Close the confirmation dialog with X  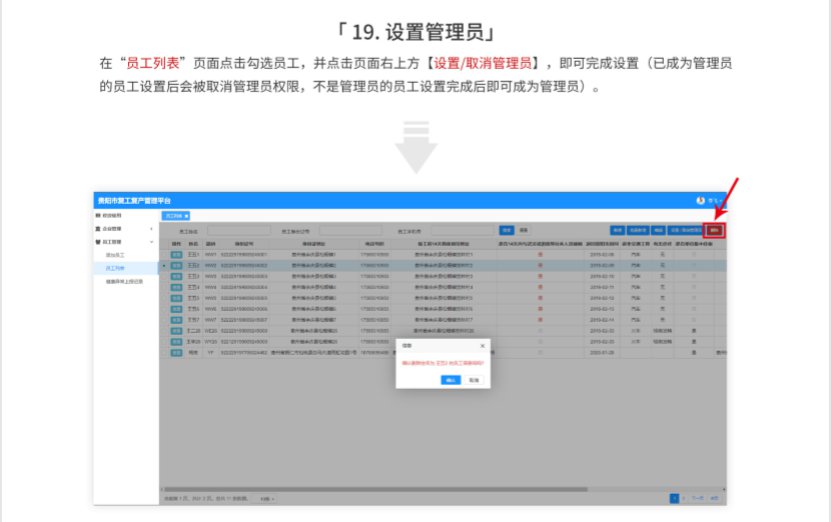coord(482,345)
